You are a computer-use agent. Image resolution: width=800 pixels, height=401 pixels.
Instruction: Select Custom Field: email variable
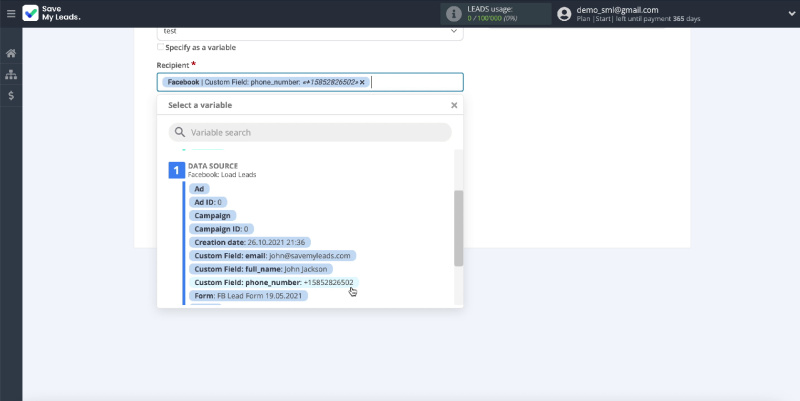tap(272, 256)
